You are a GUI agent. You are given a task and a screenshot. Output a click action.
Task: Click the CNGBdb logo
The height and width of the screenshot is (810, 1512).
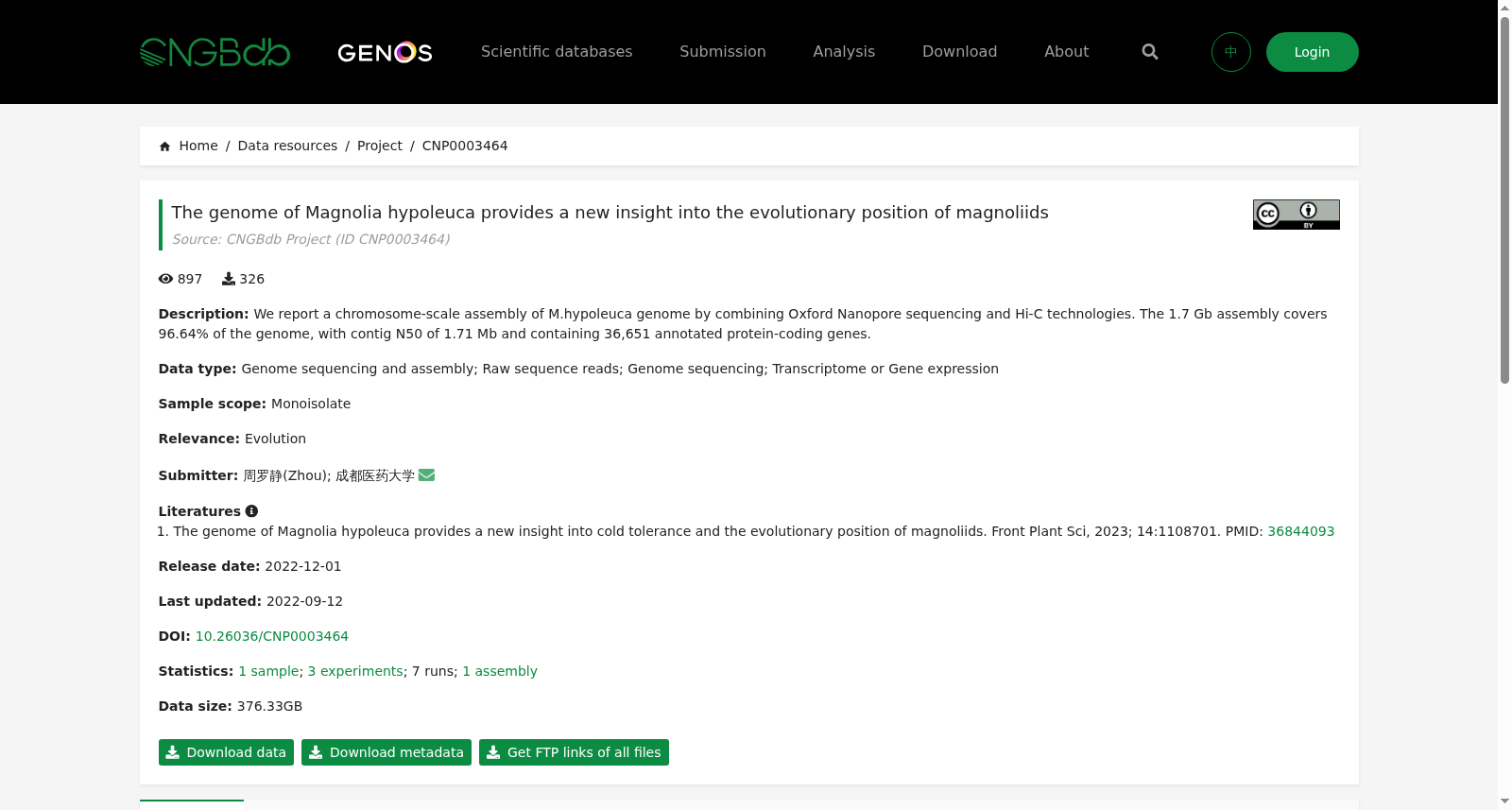pyautogui.click(x=215, y=52)
